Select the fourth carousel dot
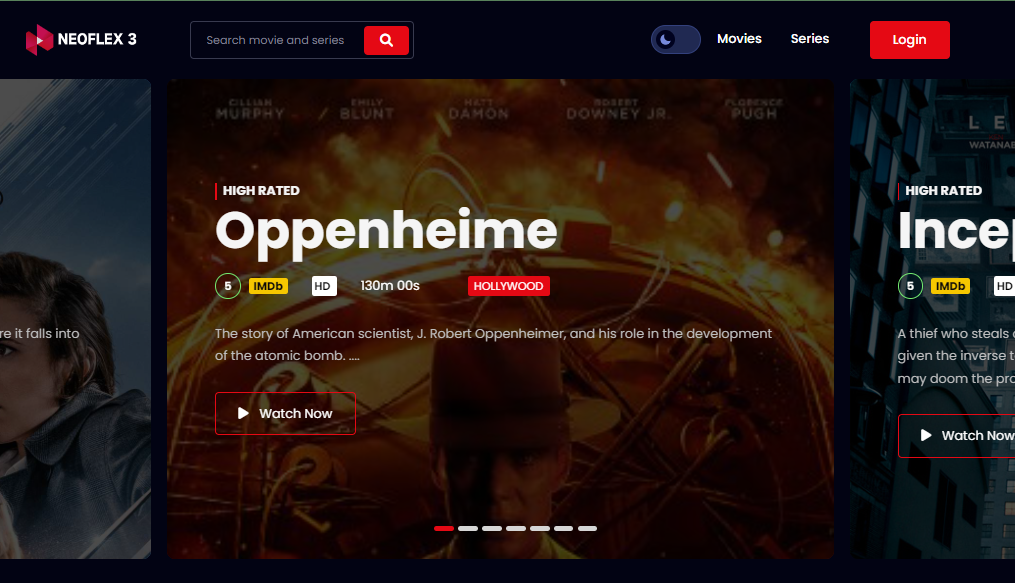Image resolution: width=1015 pixels, height=583 pixels. 516,527
